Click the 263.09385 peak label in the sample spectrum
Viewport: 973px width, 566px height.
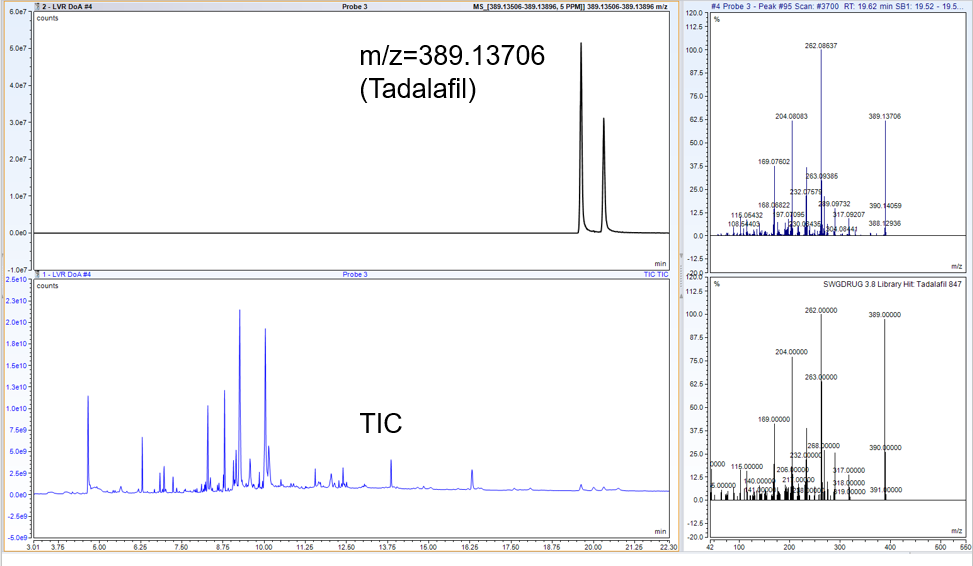point(822,176)
